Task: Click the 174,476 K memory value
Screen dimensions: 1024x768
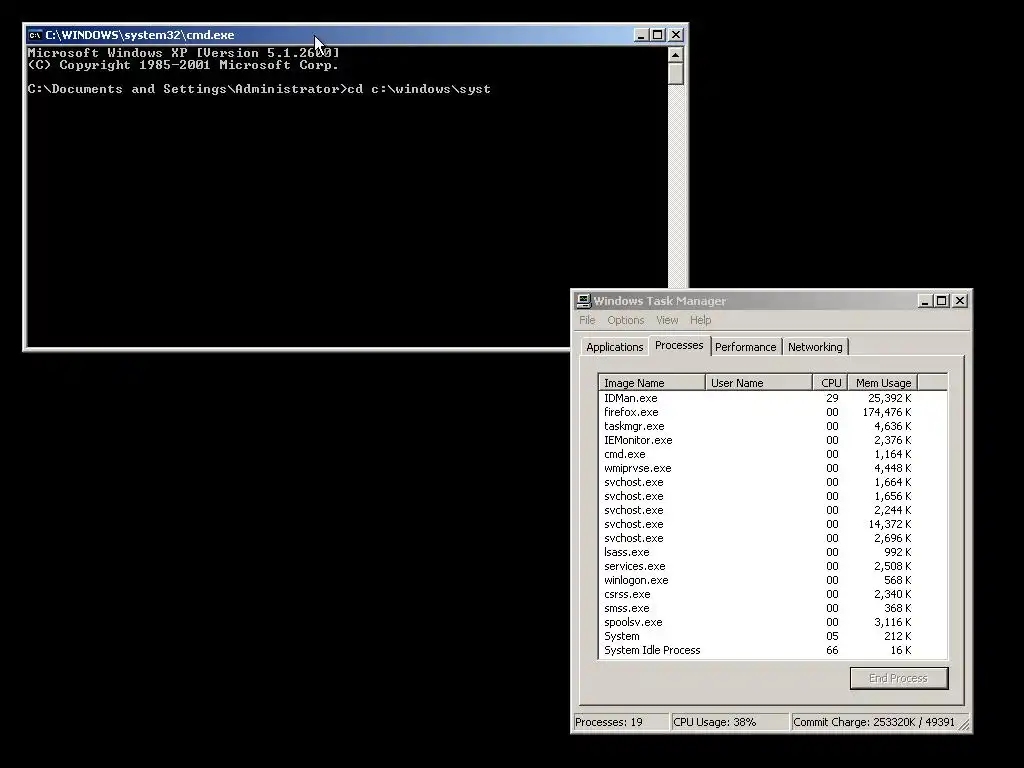Action: pyautogui.click(x=886, y=412)
